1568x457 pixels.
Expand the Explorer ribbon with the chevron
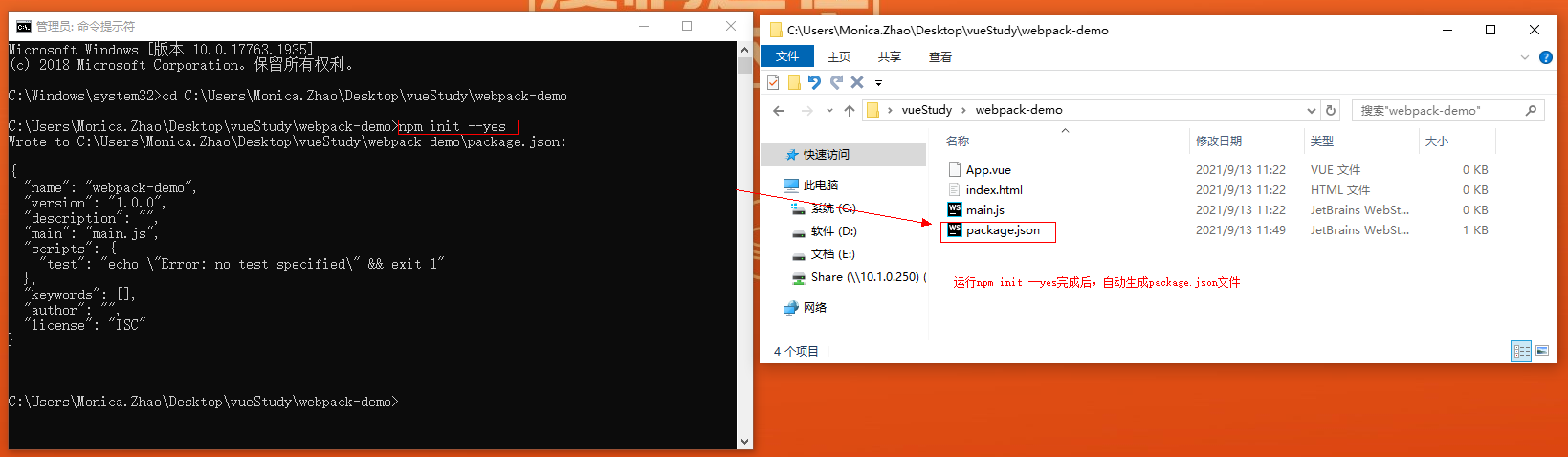[x=1525, y=57]
